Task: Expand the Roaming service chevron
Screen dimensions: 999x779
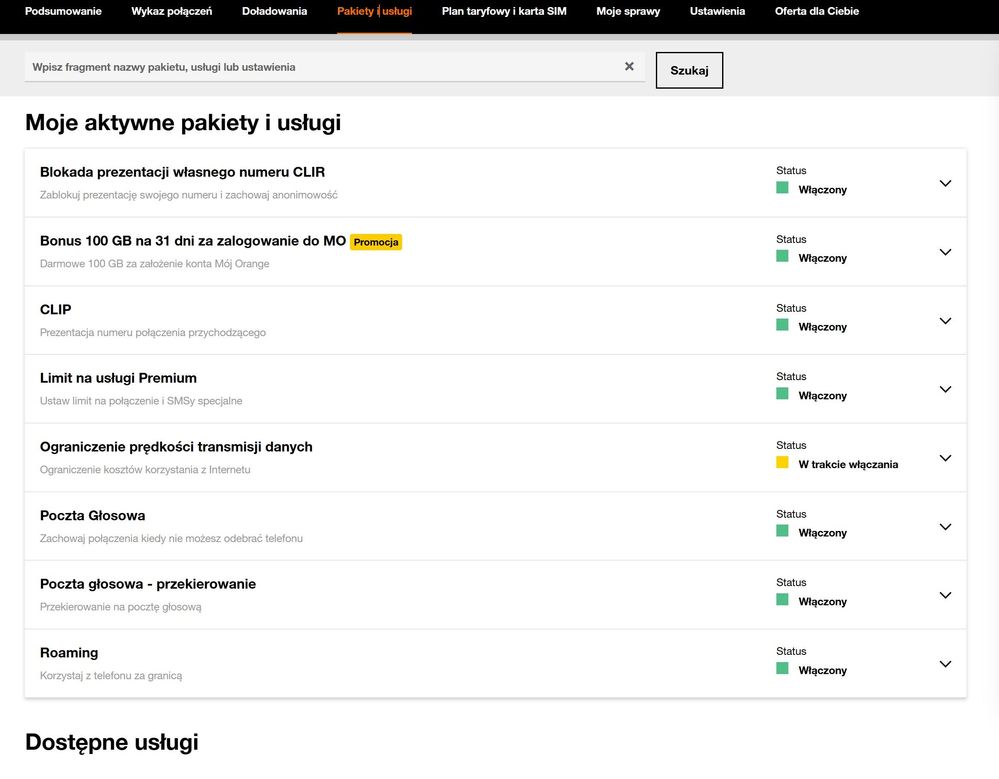Action: click(945, 664)
